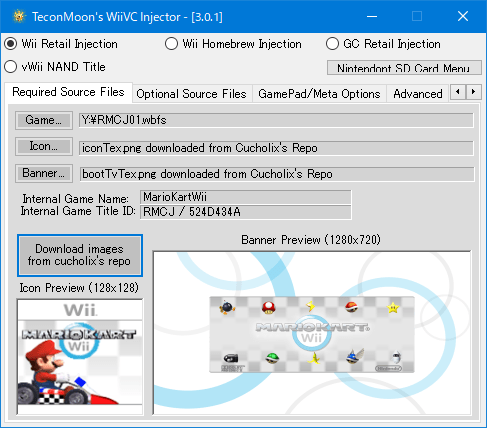Select GC Retail Injection option
Viewport: 487px width, 428px height.
[x=383, y=44]
